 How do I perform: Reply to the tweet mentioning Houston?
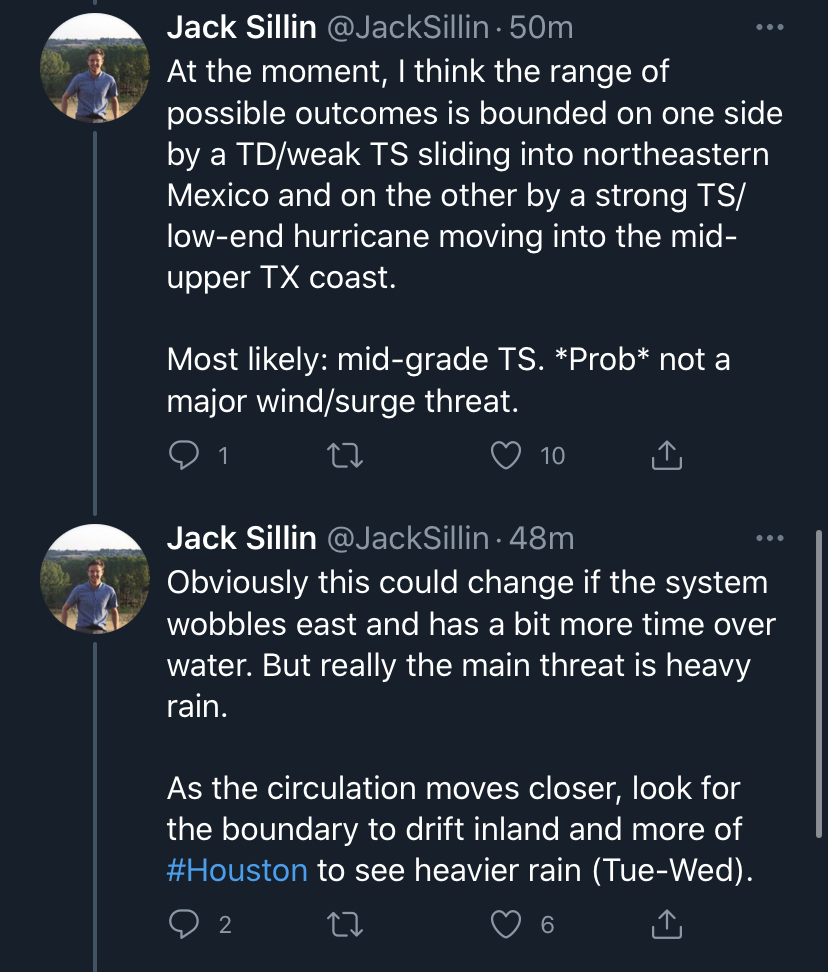[183, 925]
